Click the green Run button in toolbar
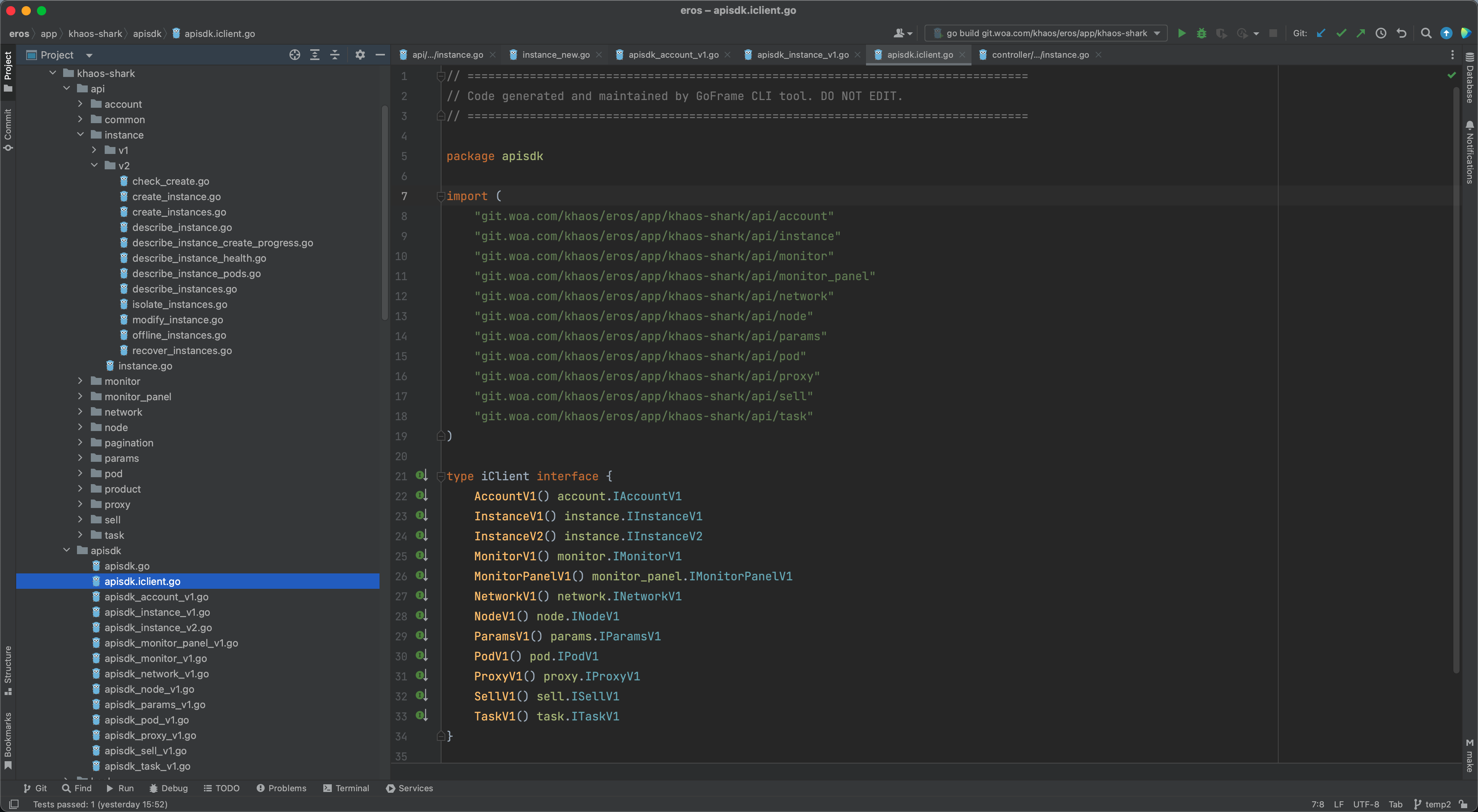Viewport: 1478px width, 812px height. click(x=1181, y=33)
